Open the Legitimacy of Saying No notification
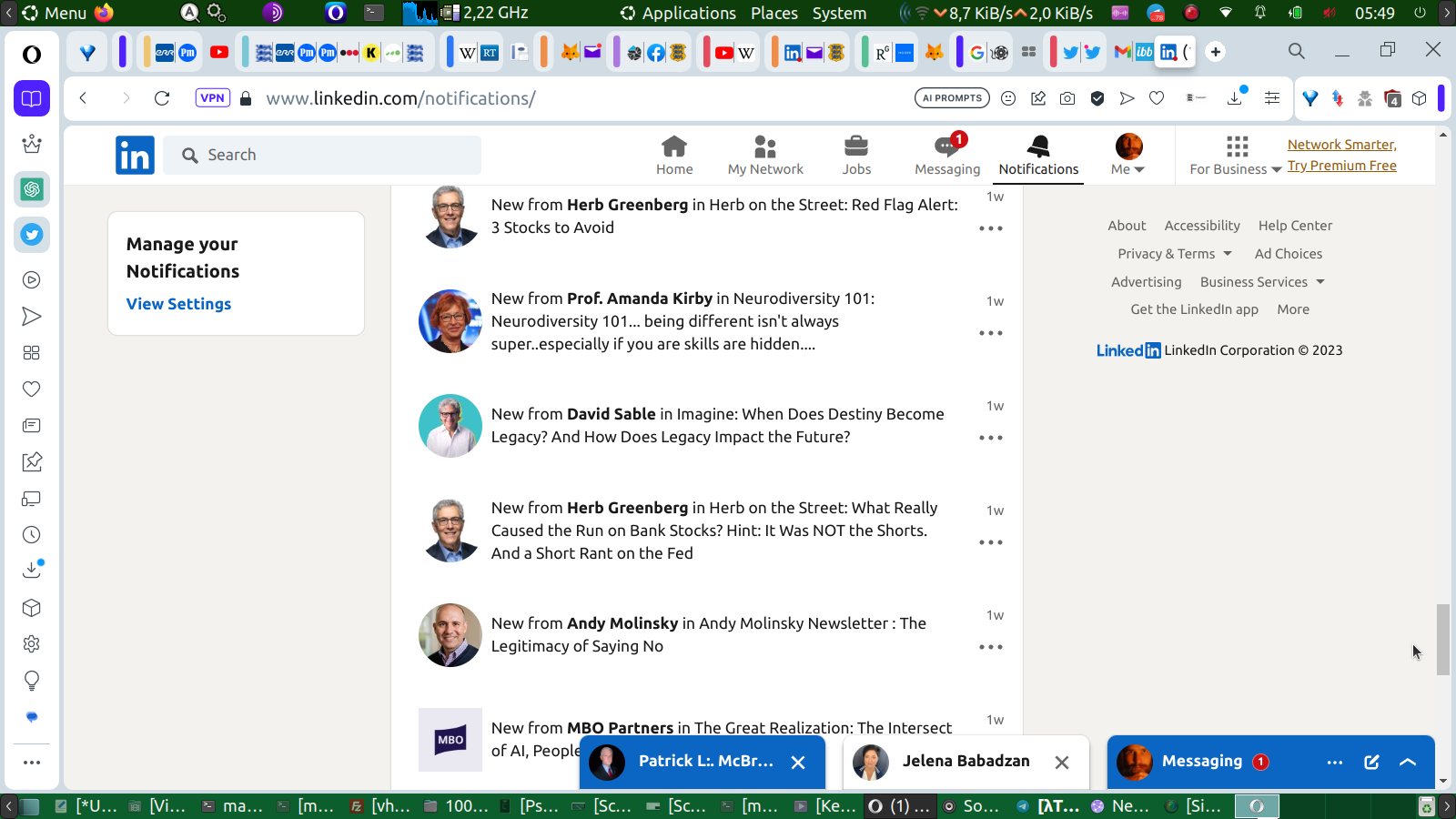This screenshot has width=1456, height=819. point(709,634)
